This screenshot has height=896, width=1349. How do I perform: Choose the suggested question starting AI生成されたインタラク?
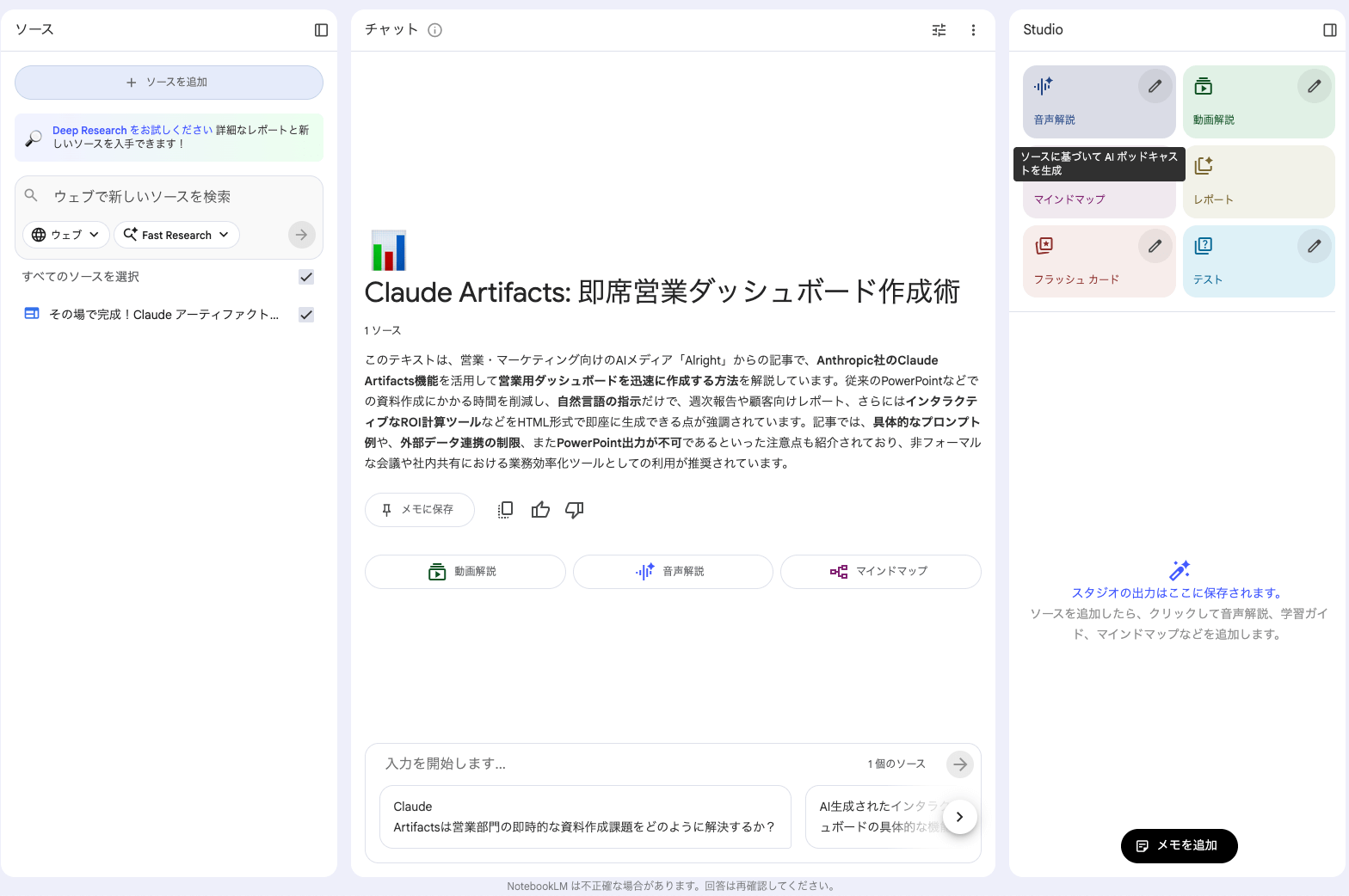[x=878, y=817]
